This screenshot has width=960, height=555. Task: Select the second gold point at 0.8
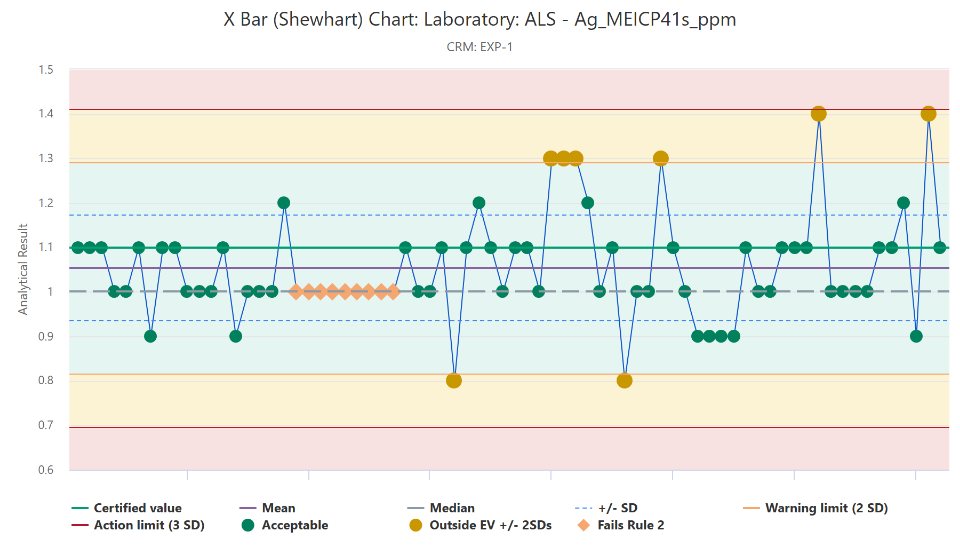tap(624, 380)
